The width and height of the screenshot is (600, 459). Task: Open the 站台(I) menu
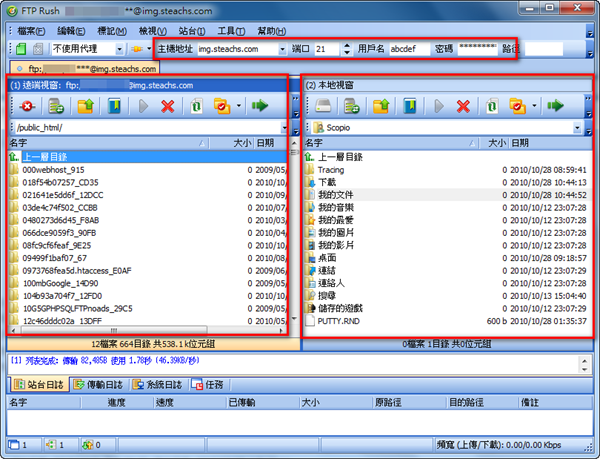pyautogui.click(x=192, y=31)
